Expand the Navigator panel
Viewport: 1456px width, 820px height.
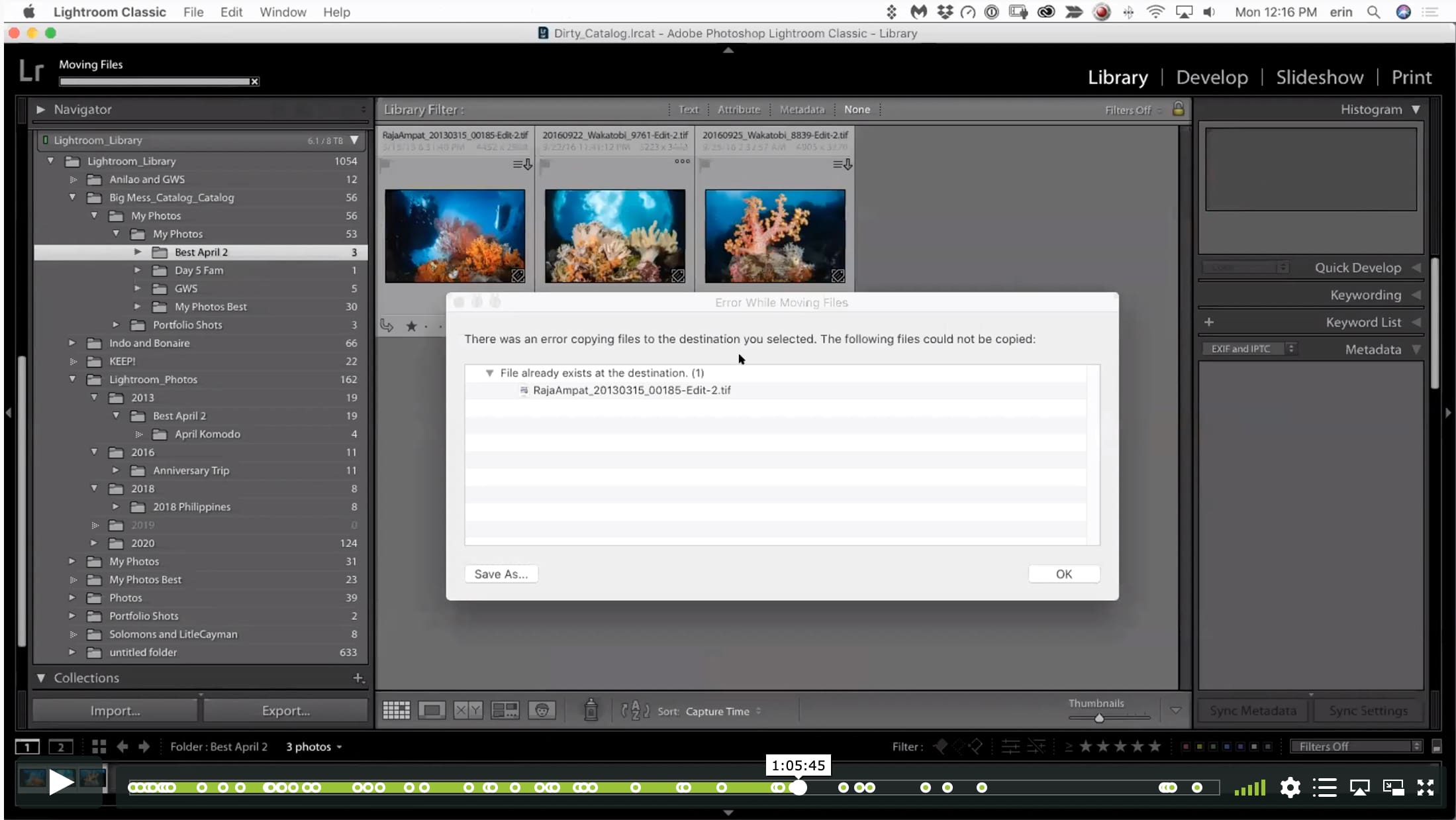click(40, 109)
